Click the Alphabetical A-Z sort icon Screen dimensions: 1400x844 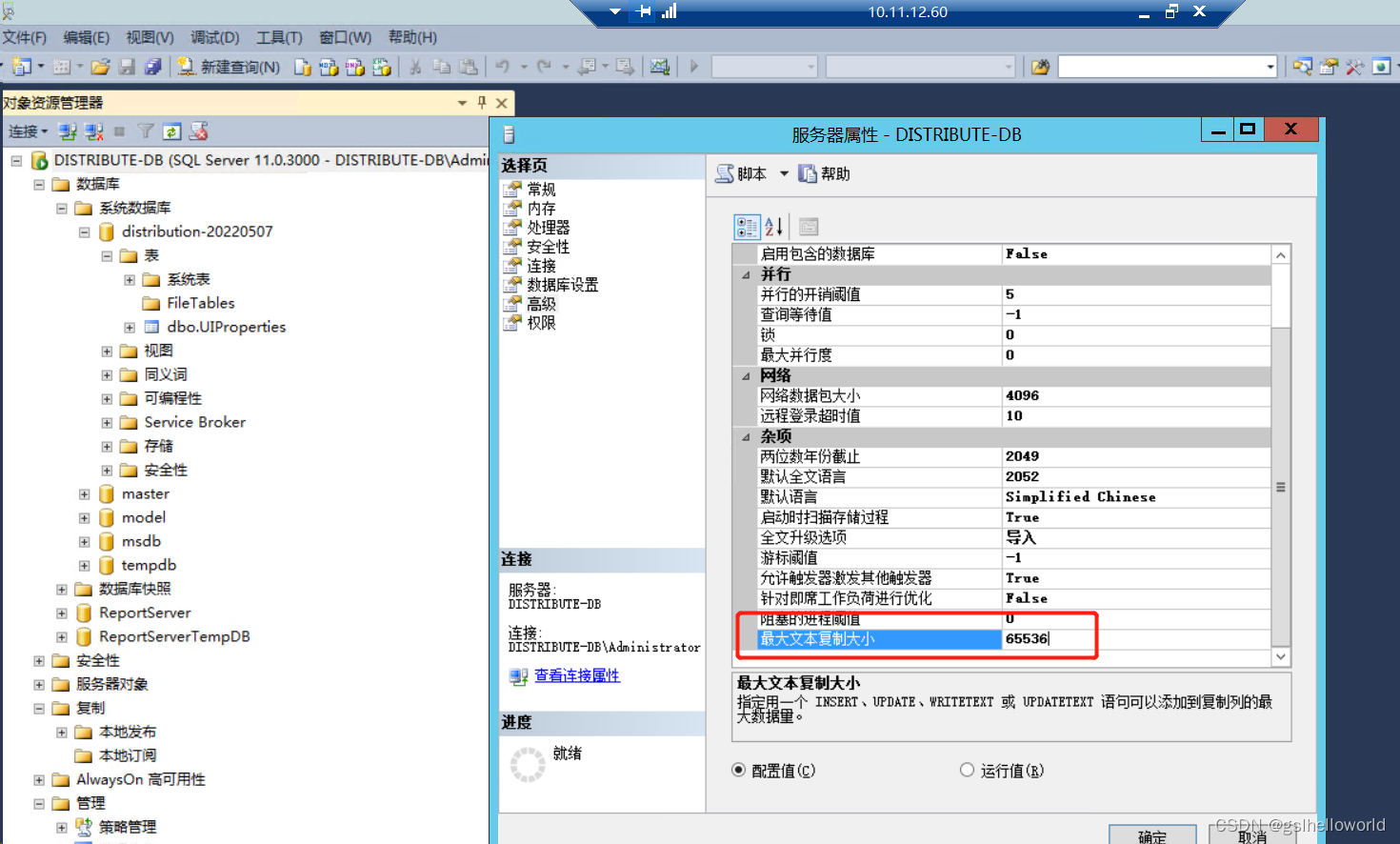point(773,227)
